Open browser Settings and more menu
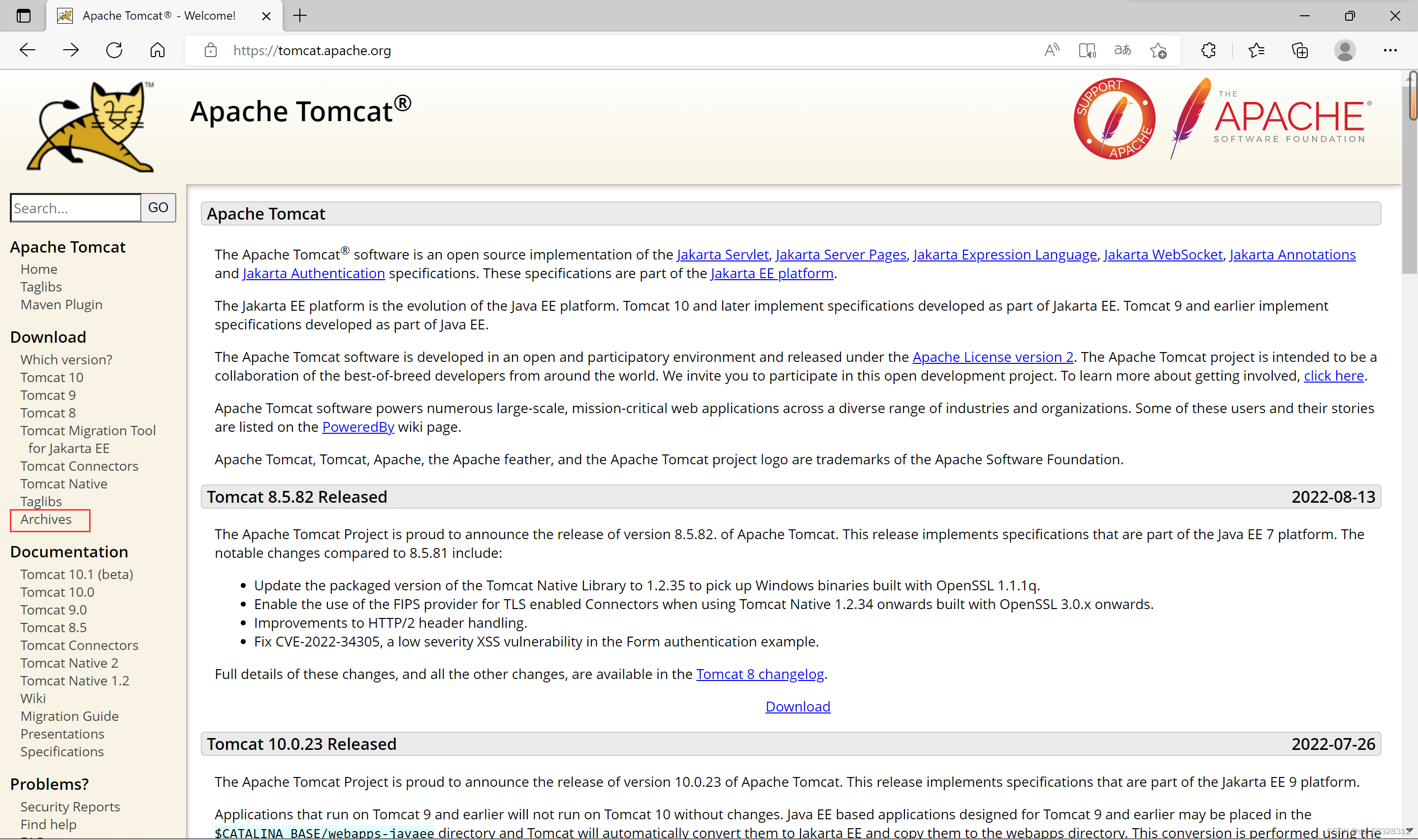The height and width of the screenshot is (840, 1418). coord(1390,50)
